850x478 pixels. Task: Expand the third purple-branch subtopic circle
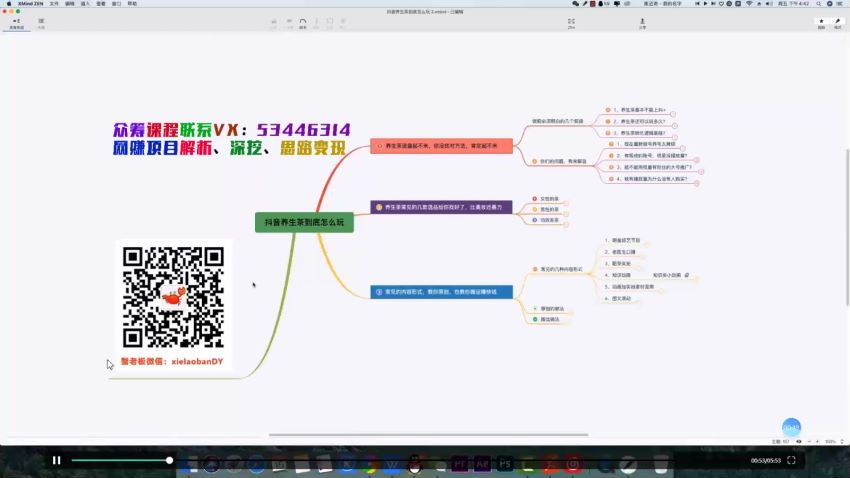566,224
